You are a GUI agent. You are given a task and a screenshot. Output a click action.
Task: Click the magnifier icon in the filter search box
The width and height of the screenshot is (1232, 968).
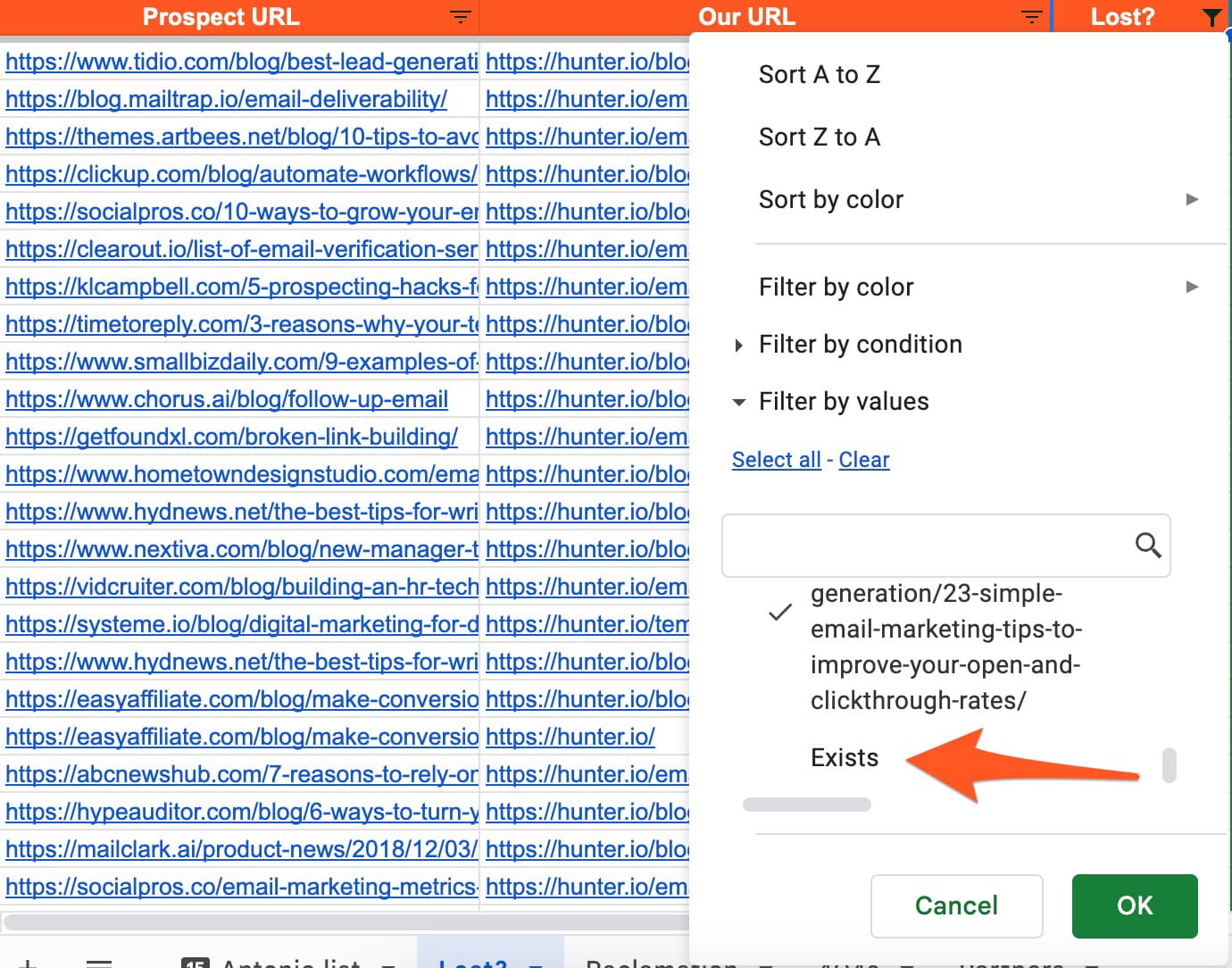pyautogui.click(x=1147, y=545)
